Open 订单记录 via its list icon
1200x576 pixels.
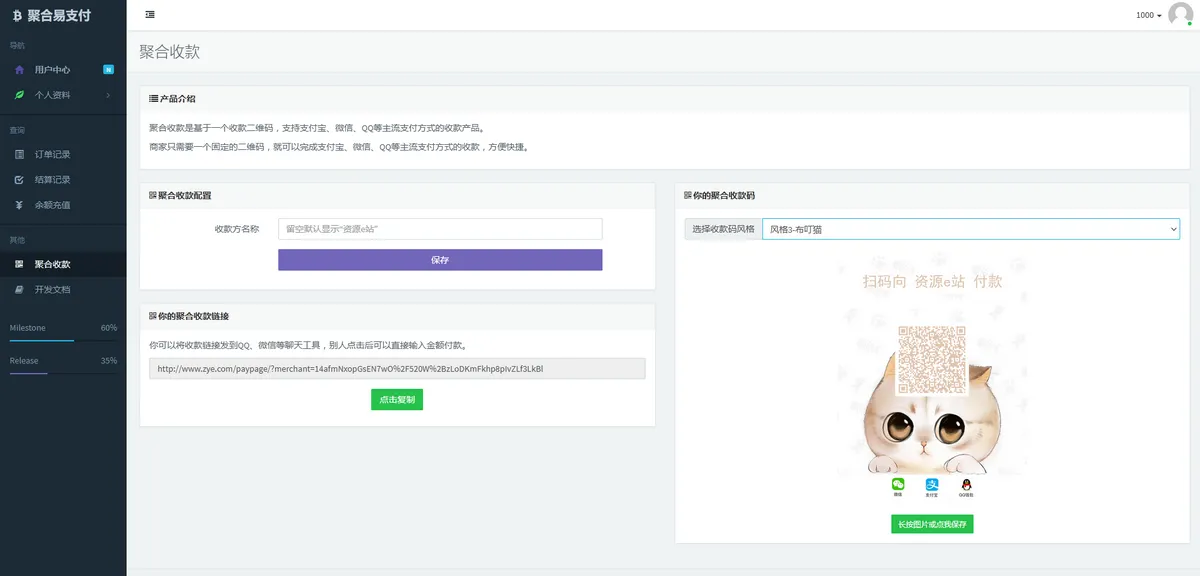[x=18, y=153]
